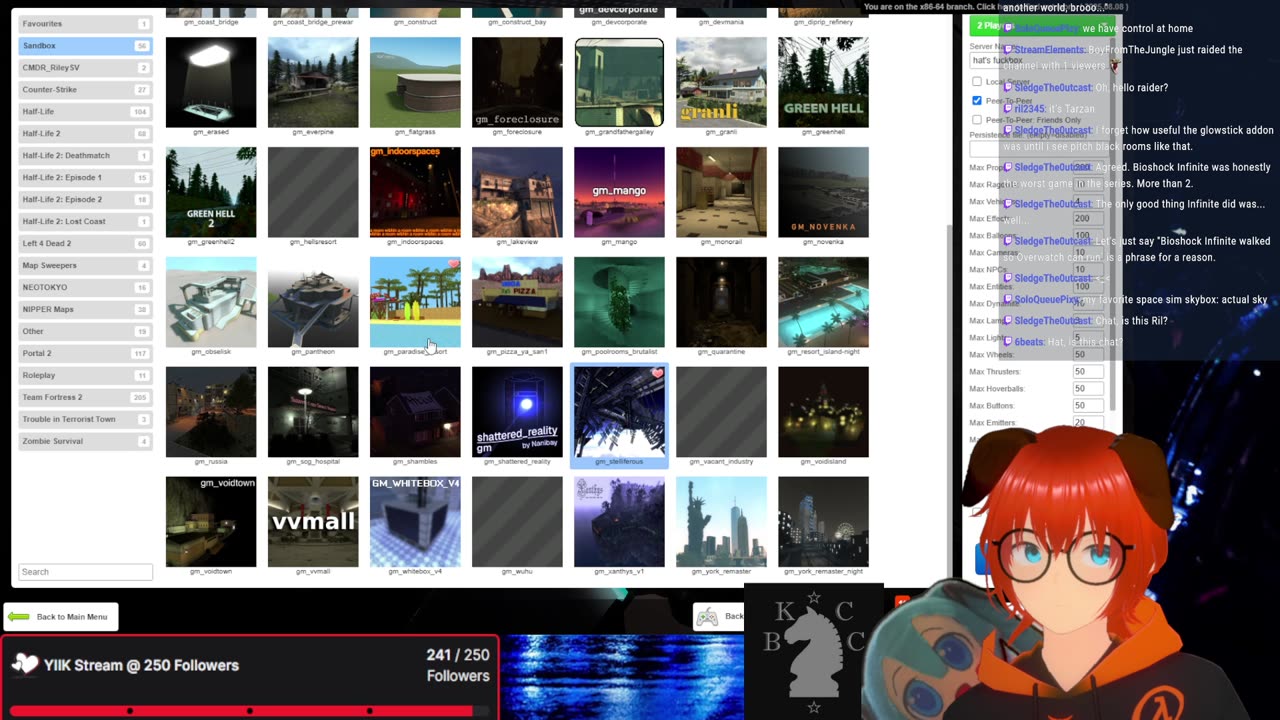Image resolution: width=1280 pixels, height=720 pixels.
Task: Pick the gm_foreclosure map thumbnail
Action: [517, 82]
